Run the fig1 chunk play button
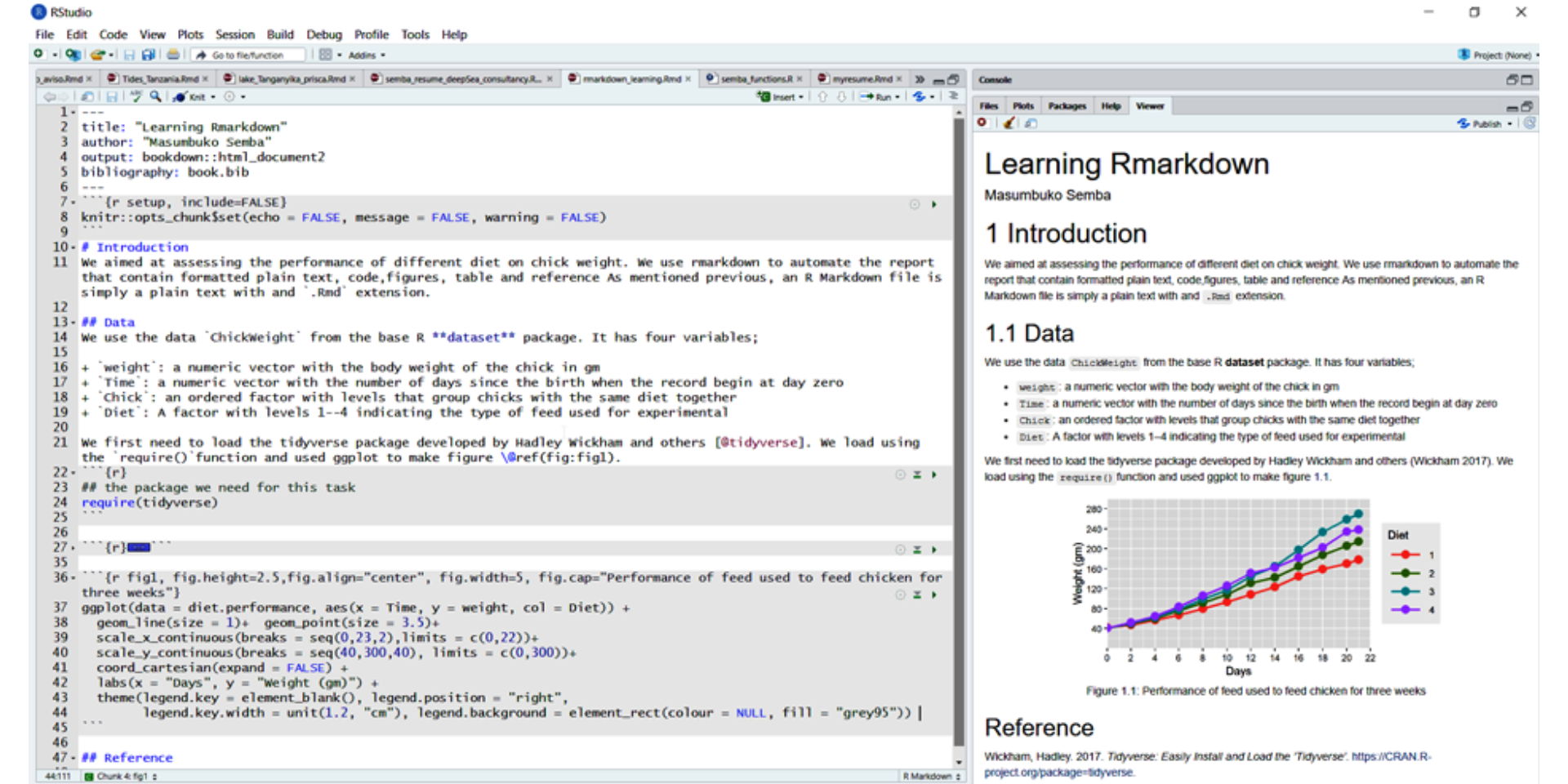 [933, 595]
